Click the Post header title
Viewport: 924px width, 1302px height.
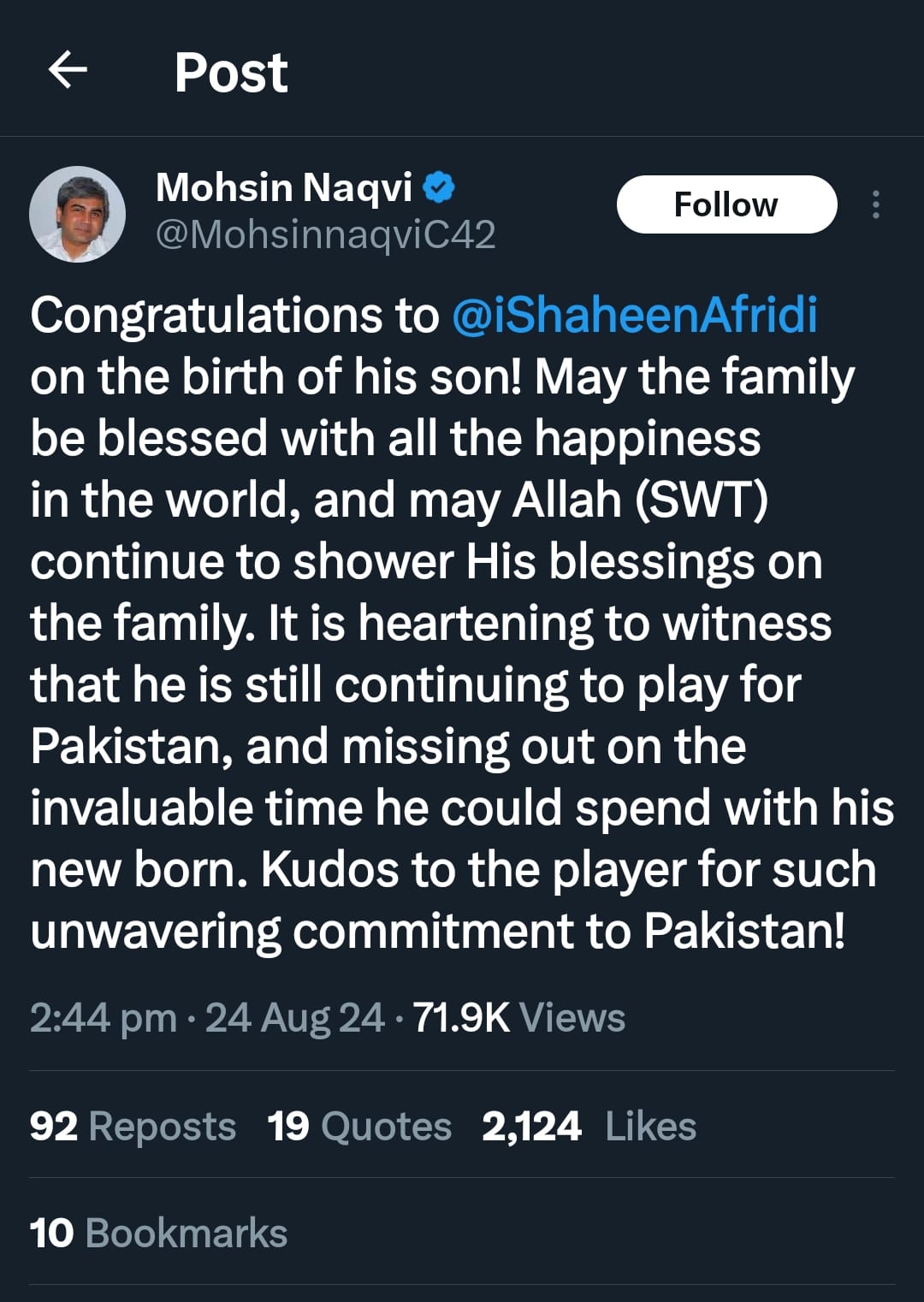pos(231,73)
